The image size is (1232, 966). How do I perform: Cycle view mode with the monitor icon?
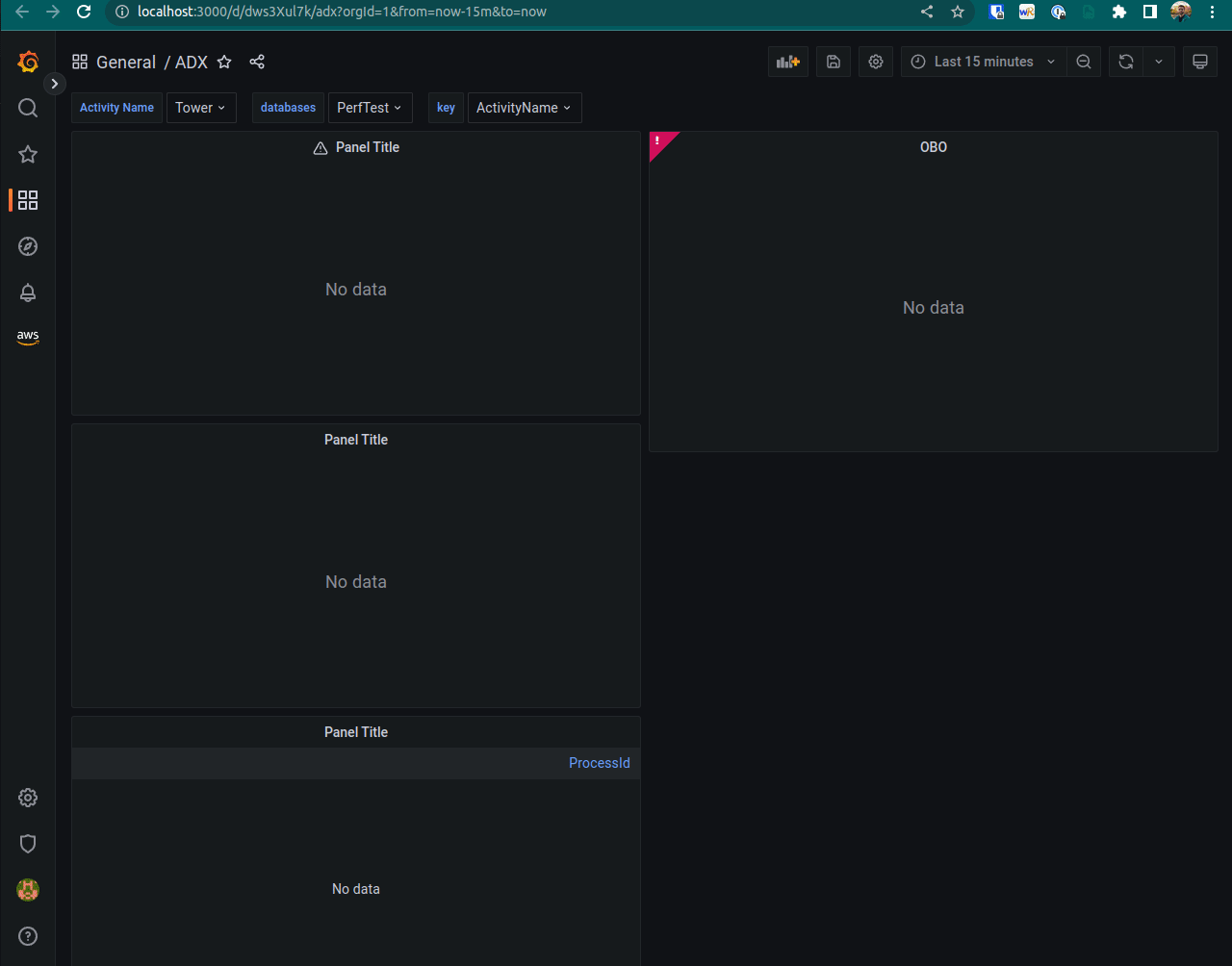pyautogui.click(x=1200, y=62)
